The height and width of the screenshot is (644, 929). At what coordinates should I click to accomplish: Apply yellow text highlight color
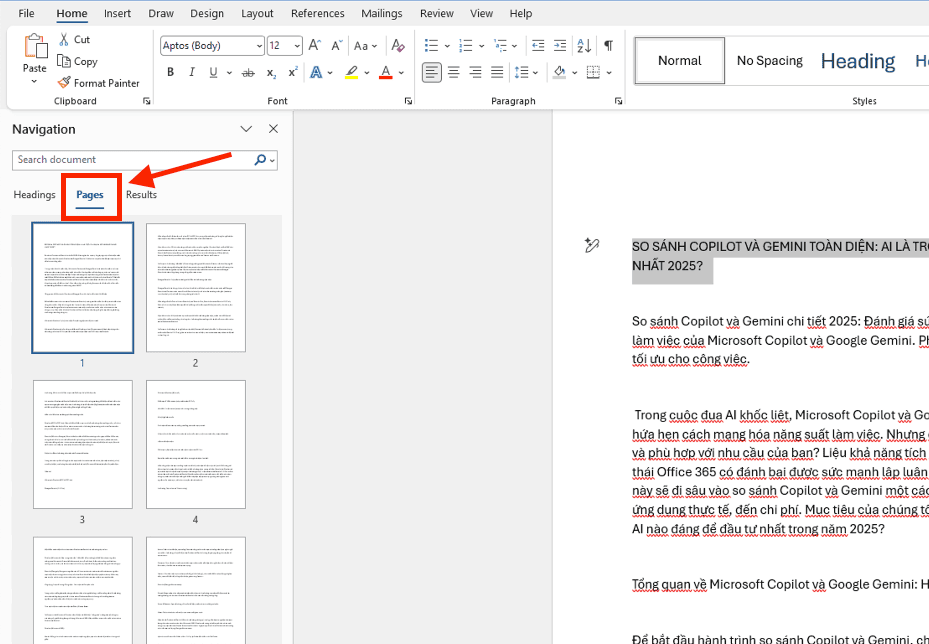(351, 73)
